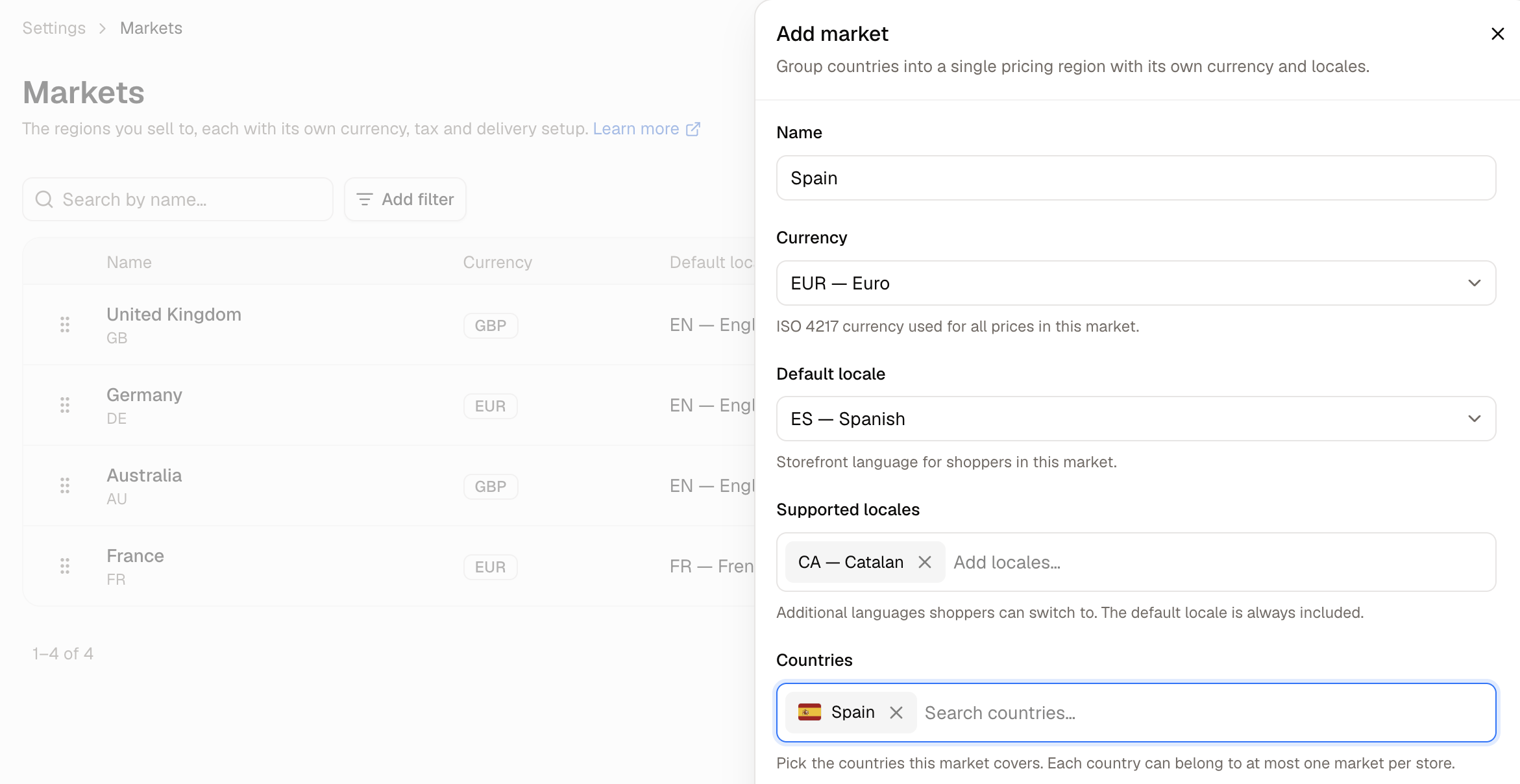Go to Settings breadcrumb

[54, 28]
